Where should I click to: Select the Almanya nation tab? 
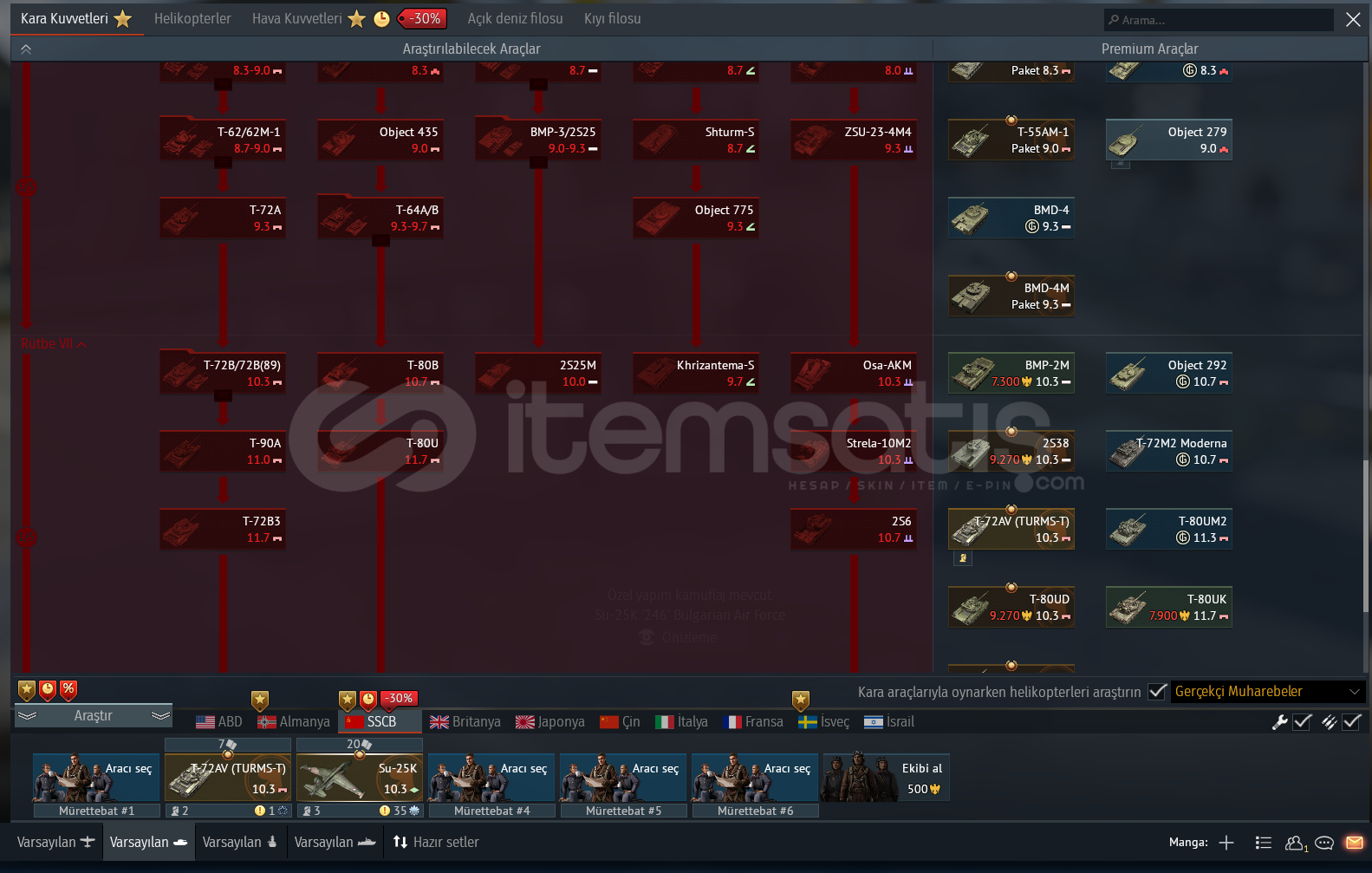point(294,721)
